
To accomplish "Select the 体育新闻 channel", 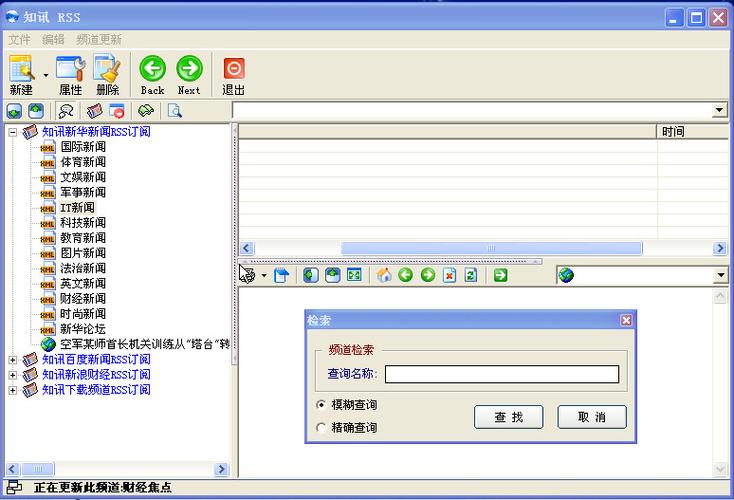I will pos(83,162).
